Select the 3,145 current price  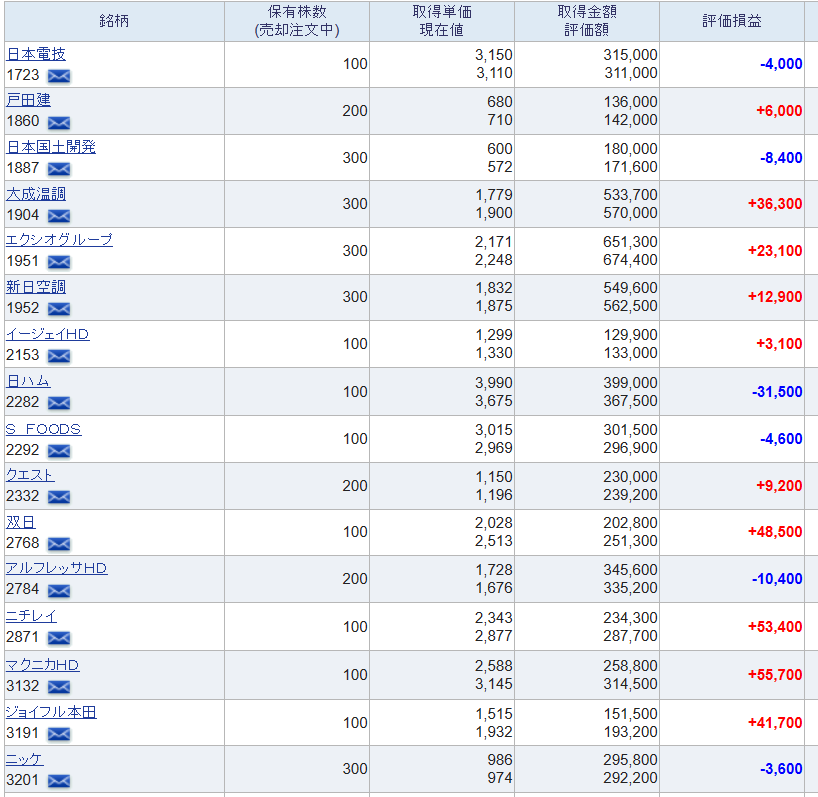pyautogui.click(x=494, y=684)
